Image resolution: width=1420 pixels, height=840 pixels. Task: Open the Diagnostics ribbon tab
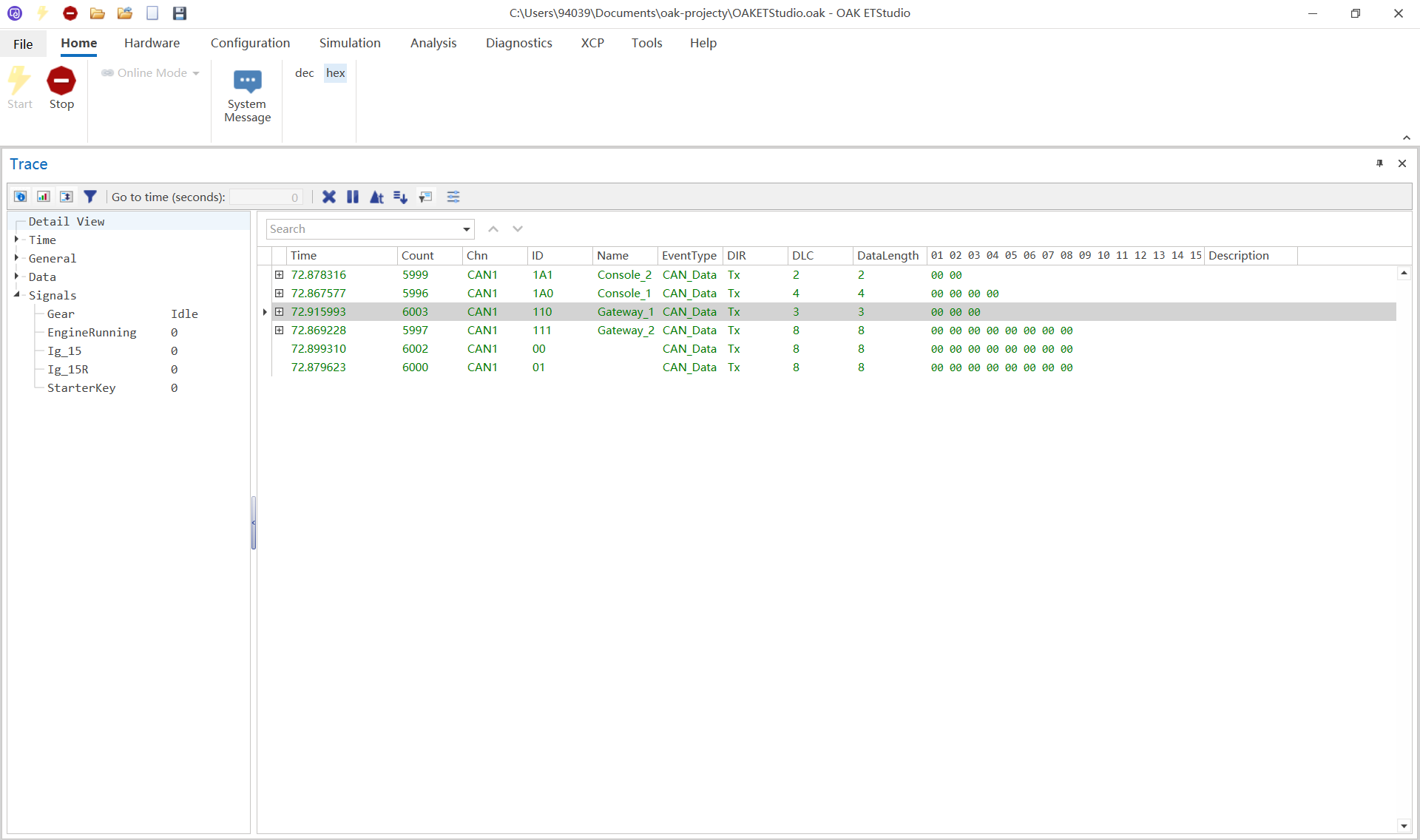[518, 43]
